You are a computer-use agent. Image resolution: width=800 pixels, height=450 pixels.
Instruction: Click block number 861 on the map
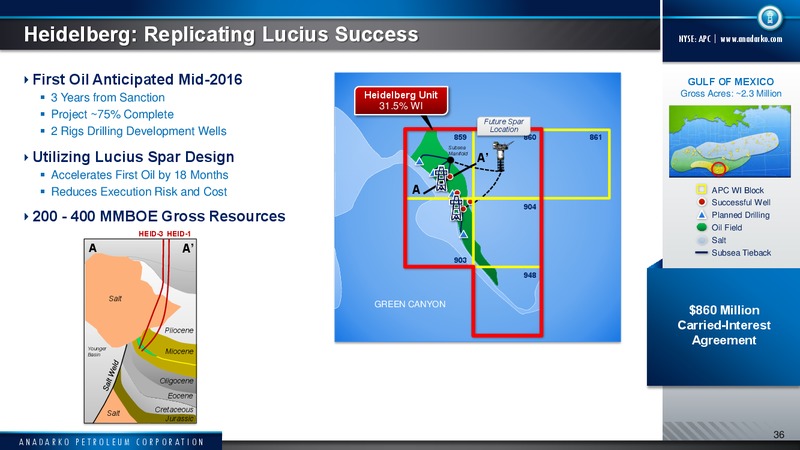pos(595,137)
